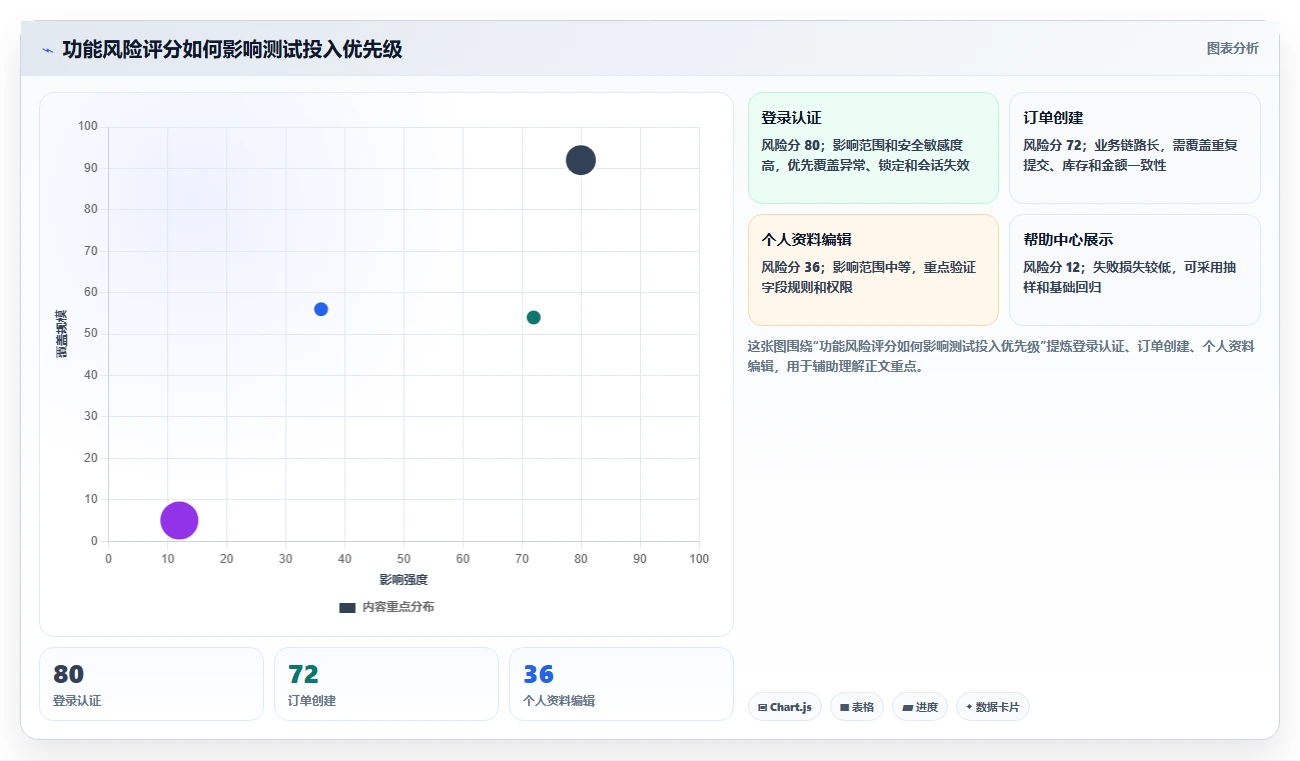Click the 覆盖规模 y-axis title
This screenshot has width=1300, height=761.
[x=62, y=334]
